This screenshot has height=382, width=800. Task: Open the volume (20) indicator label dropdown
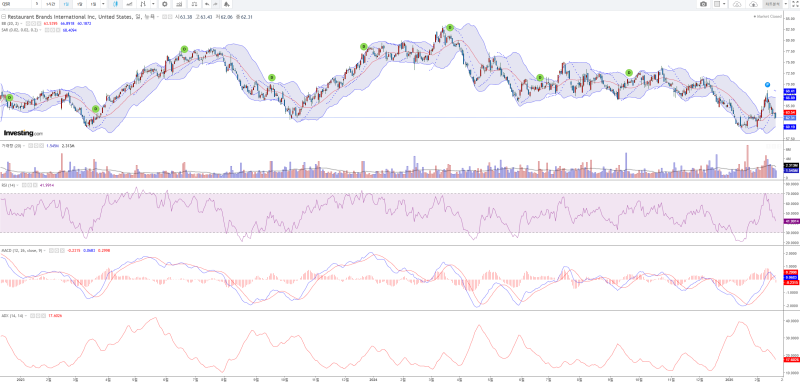click(x=23, y=145)
